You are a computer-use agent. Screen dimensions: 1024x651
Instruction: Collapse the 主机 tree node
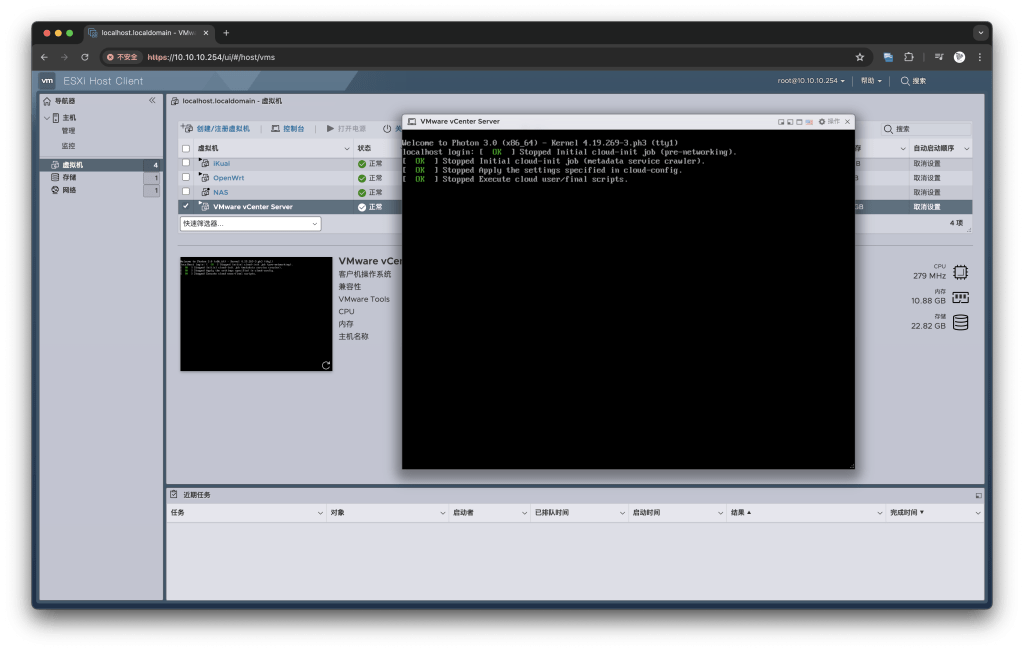[47, 118]
